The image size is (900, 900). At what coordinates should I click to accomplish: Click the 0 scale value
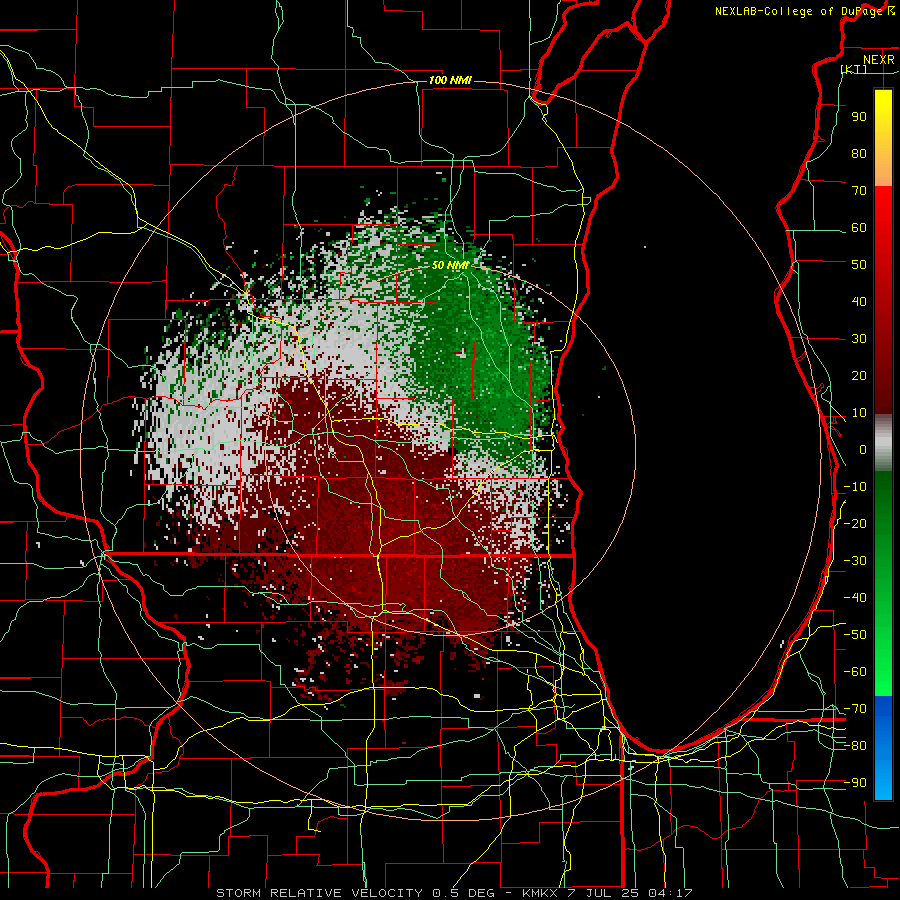pos(863,449)
